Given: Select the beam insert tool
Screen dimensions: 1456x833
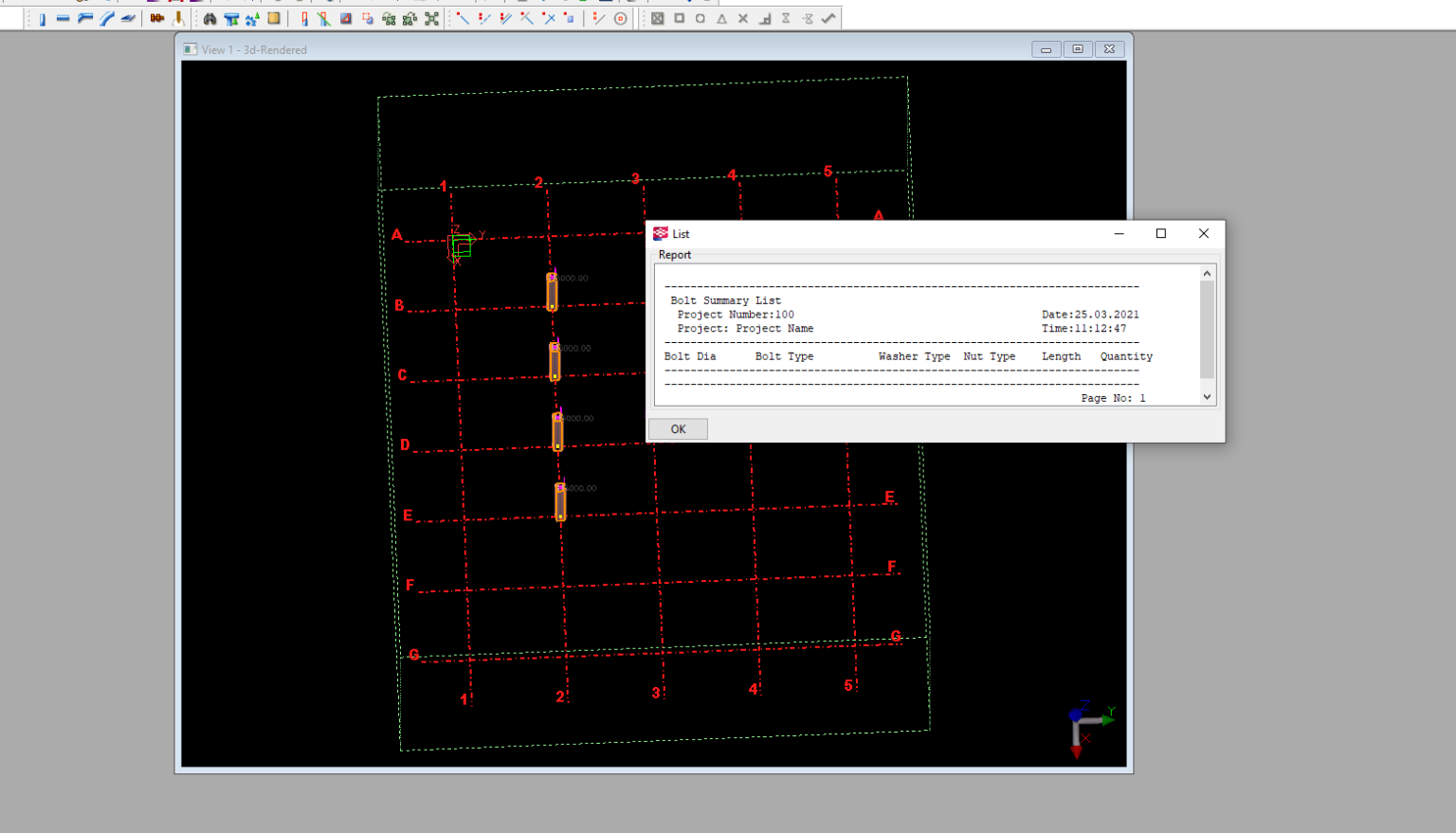Looking at the screenshot, I should [63, 18].
